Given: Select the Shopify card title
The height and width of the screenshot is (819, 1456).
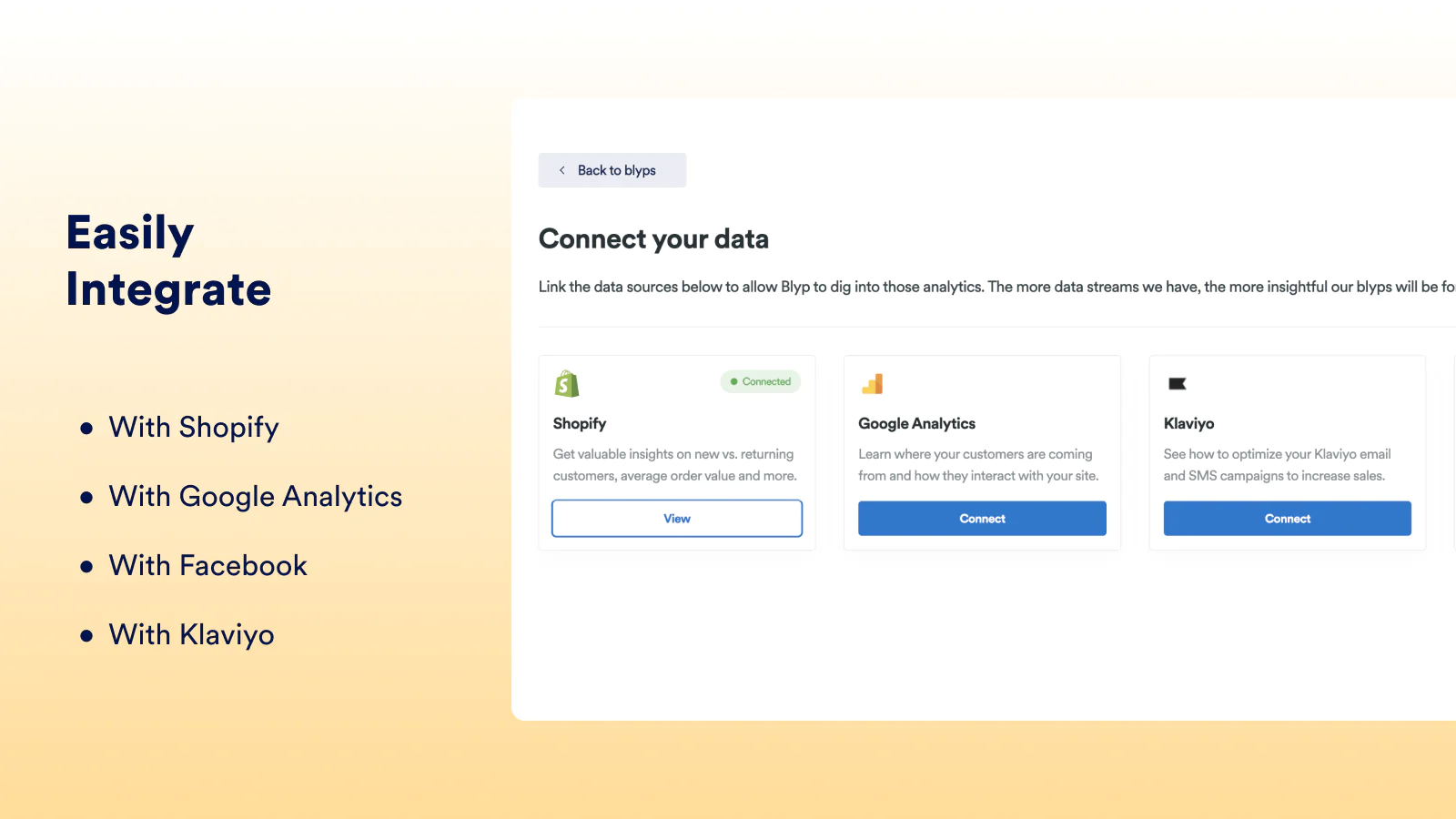Looking at the screenshot, I should (x=580, y=424).
